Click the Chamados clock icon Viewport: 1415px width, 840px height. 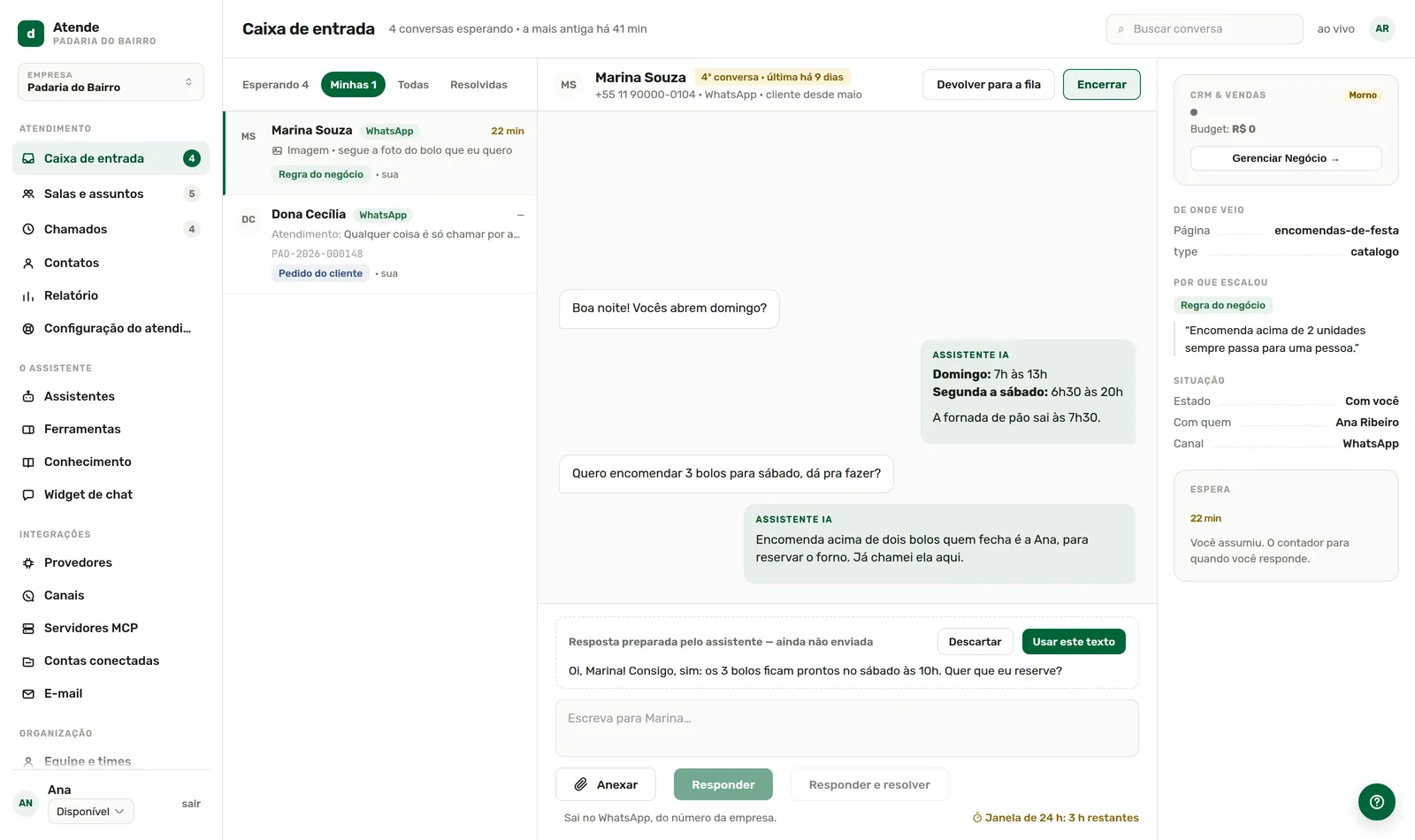28,229
